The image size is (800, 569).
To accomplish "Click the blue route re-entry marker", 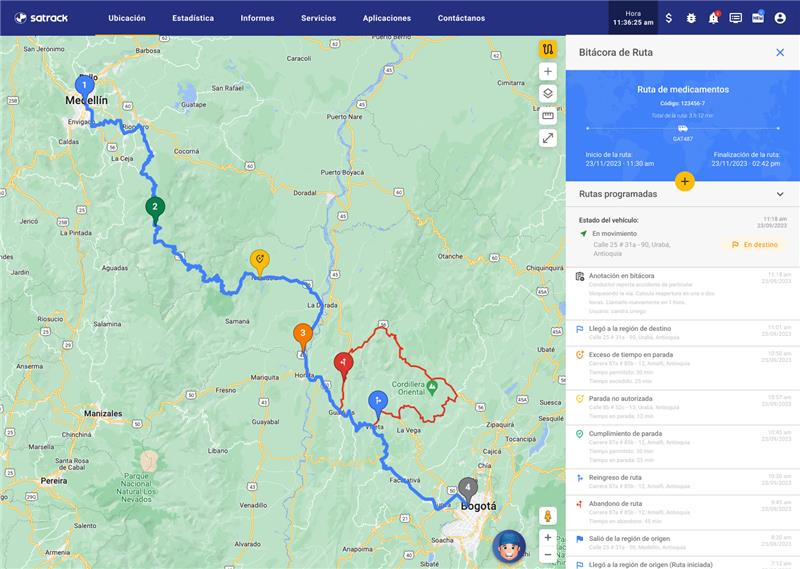I will click(378, 401).
